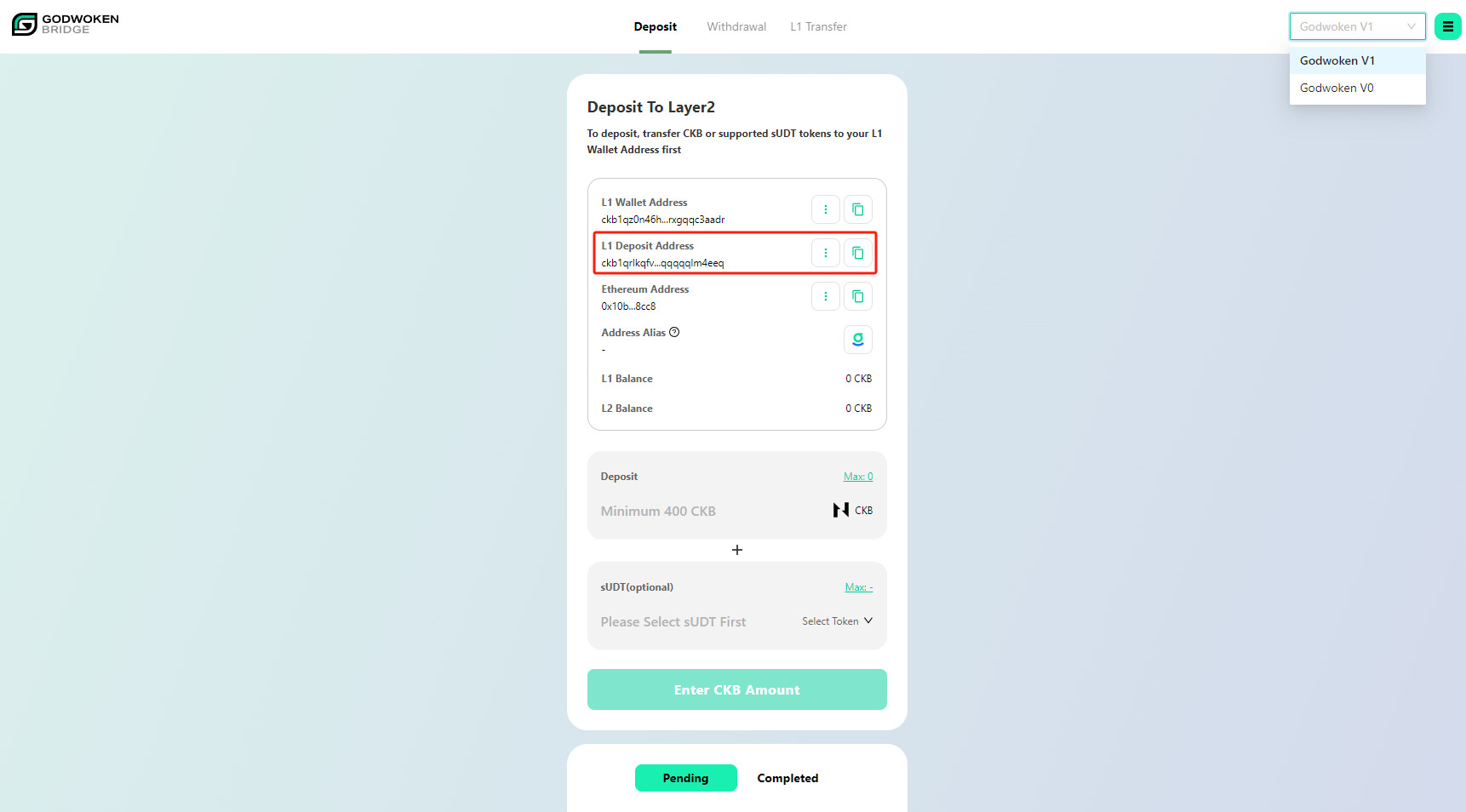Go to the Withdrawal tab
This screenshot has height=812, width=1466.
tap(736, 27)
